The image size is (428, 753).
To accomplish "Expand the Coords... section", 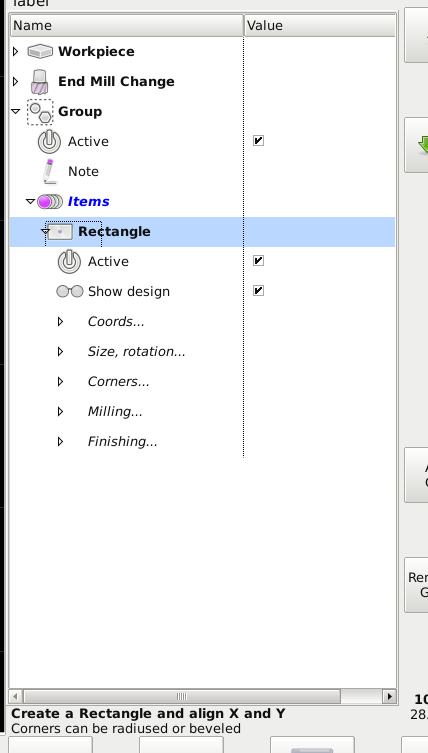I will pos(60,322).
